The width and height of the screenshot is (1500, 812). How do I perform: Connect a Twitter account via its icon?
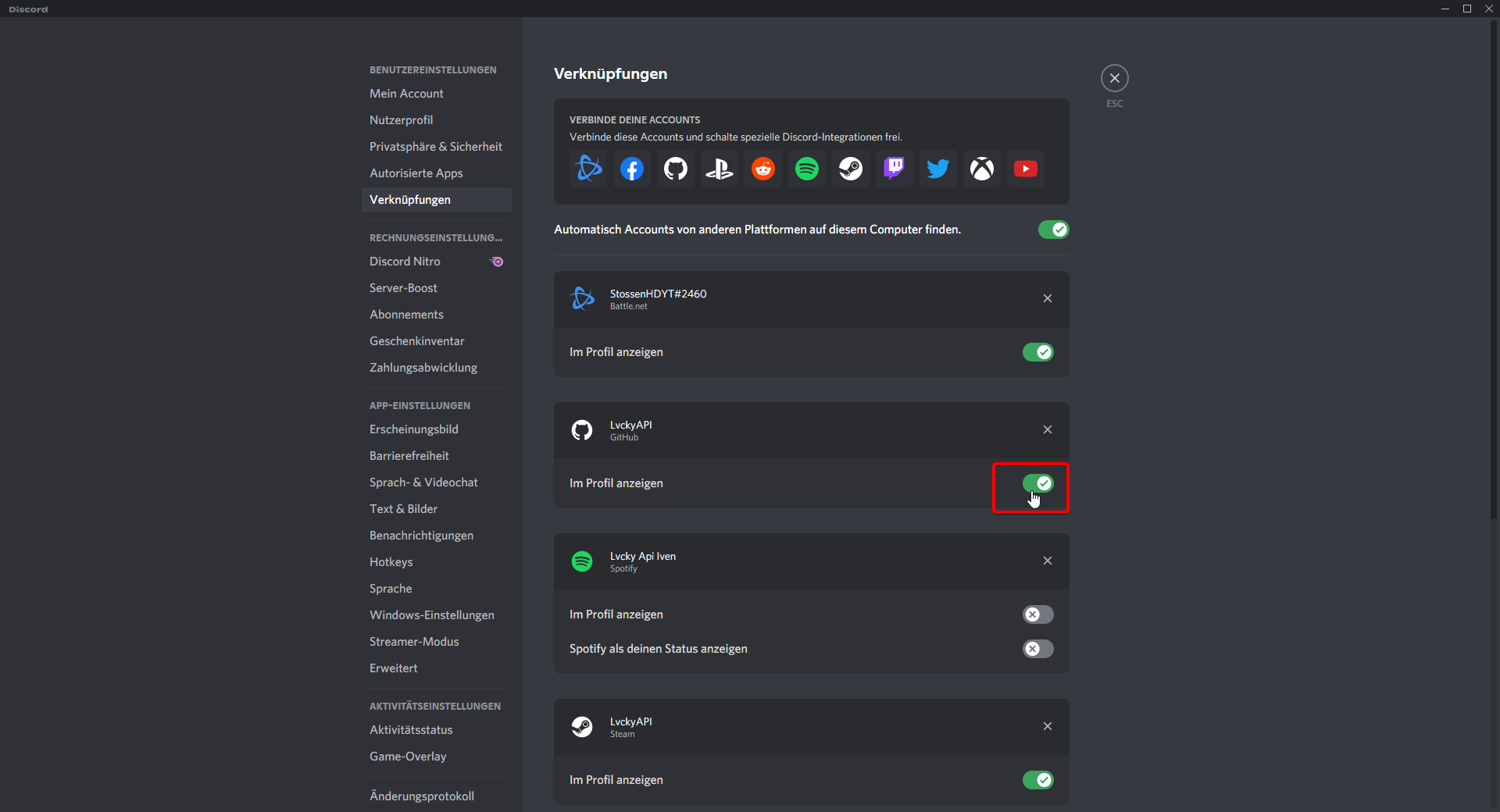(x=937, y=169)
